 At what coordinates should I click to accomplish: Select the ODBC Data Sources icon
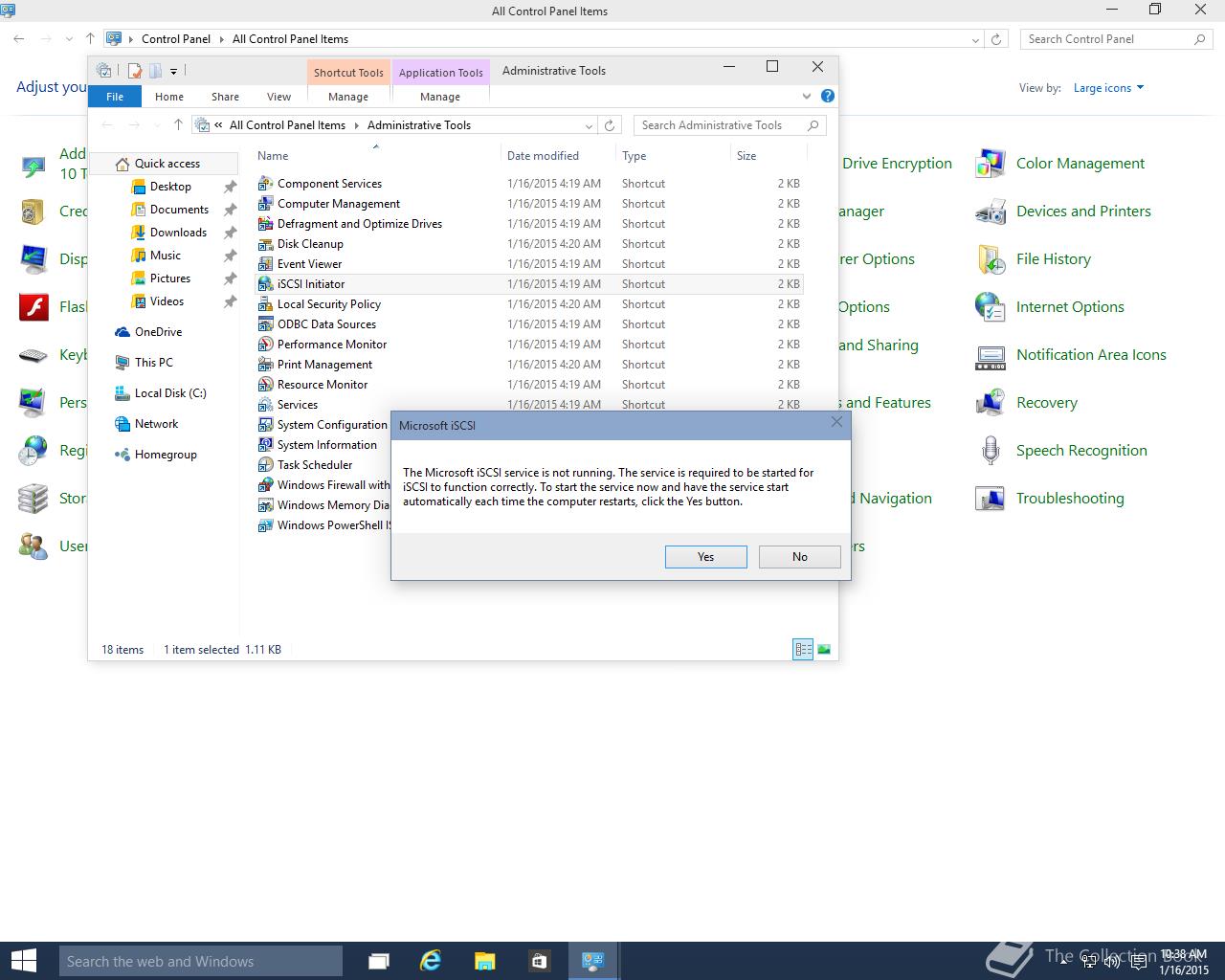coord(266,324)
